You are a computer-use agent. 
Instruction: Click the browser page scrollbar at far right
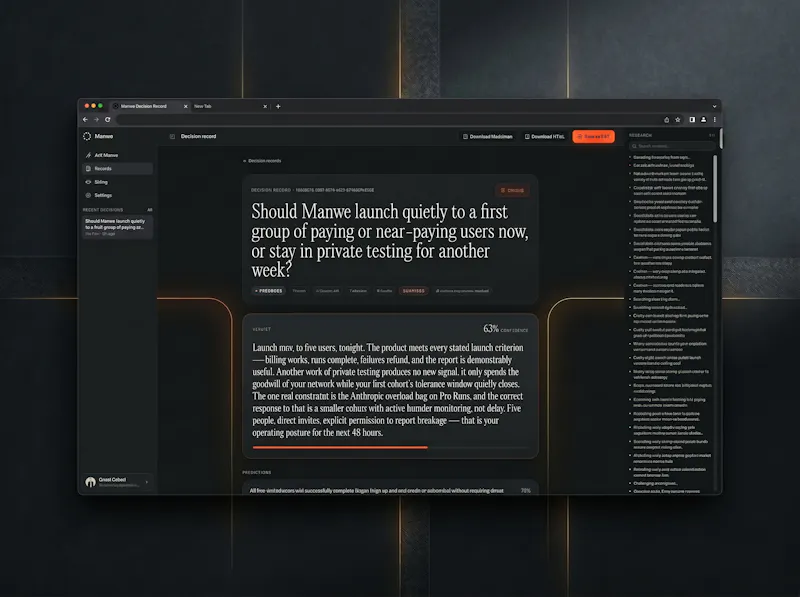(720, 139)
